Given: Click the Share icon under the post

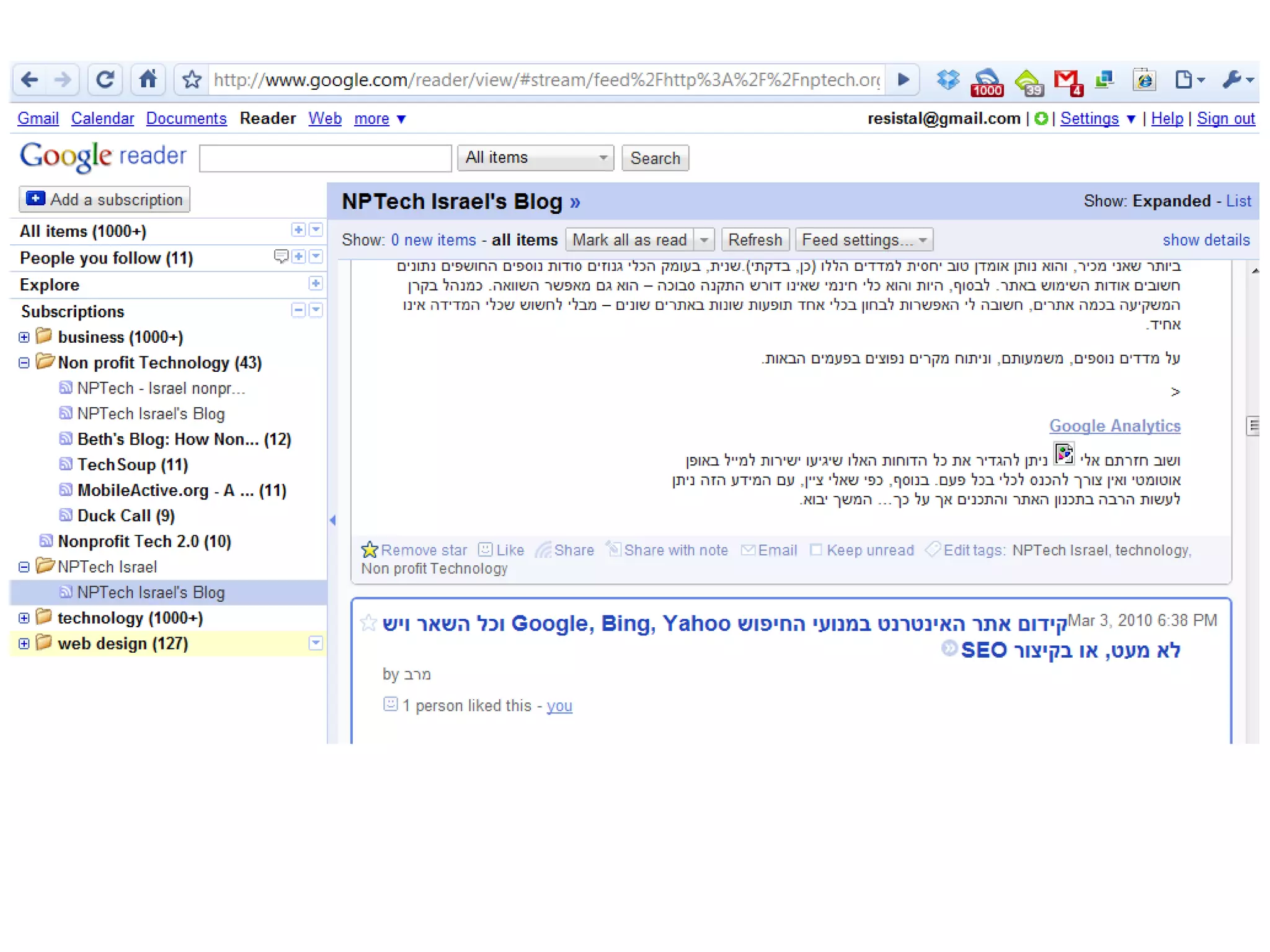Looking at the screenshot, I should coord(565,550).
